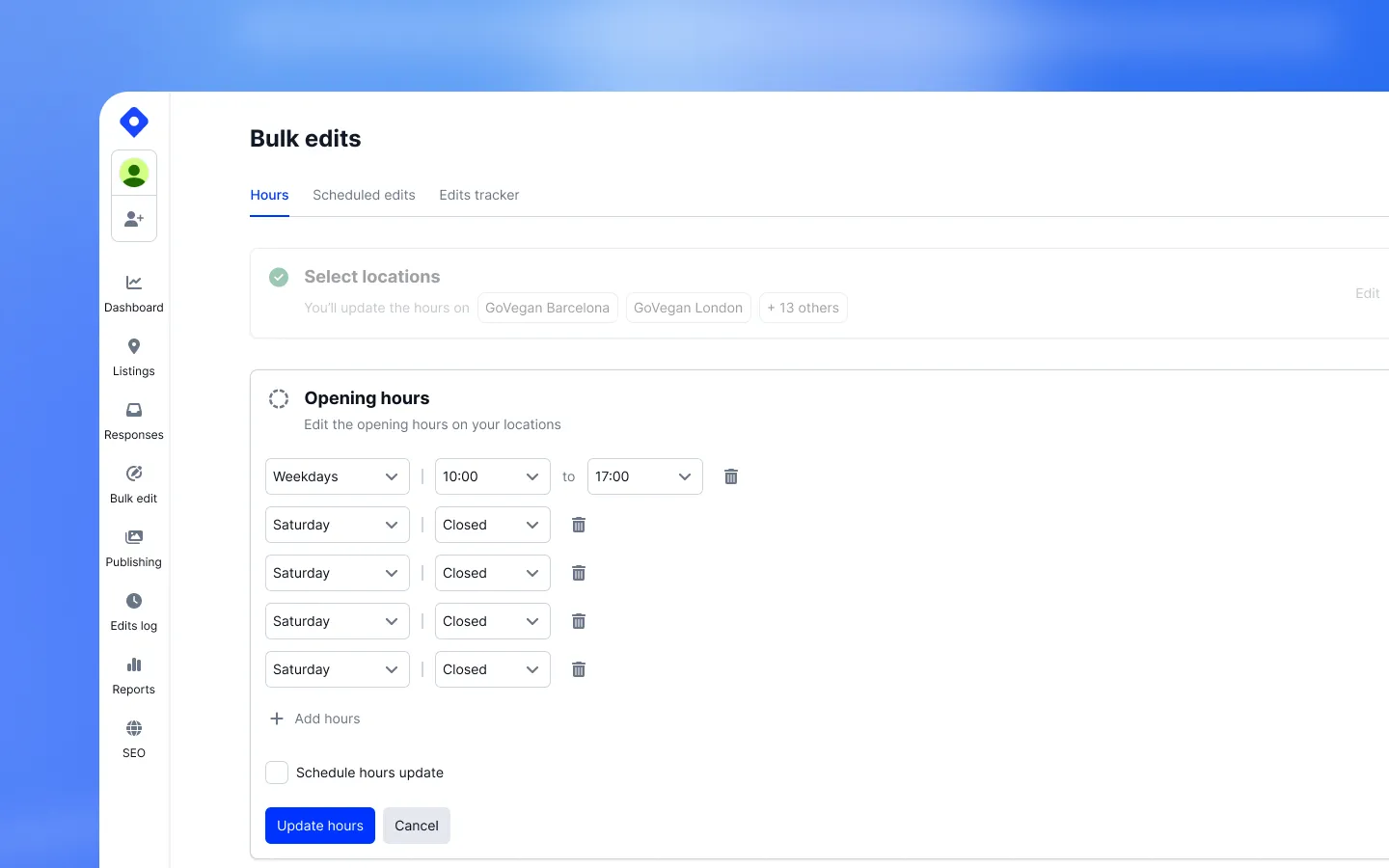Cancel the opening hours changes
The width and height of the screenshot is (1389, 868).
416,826
